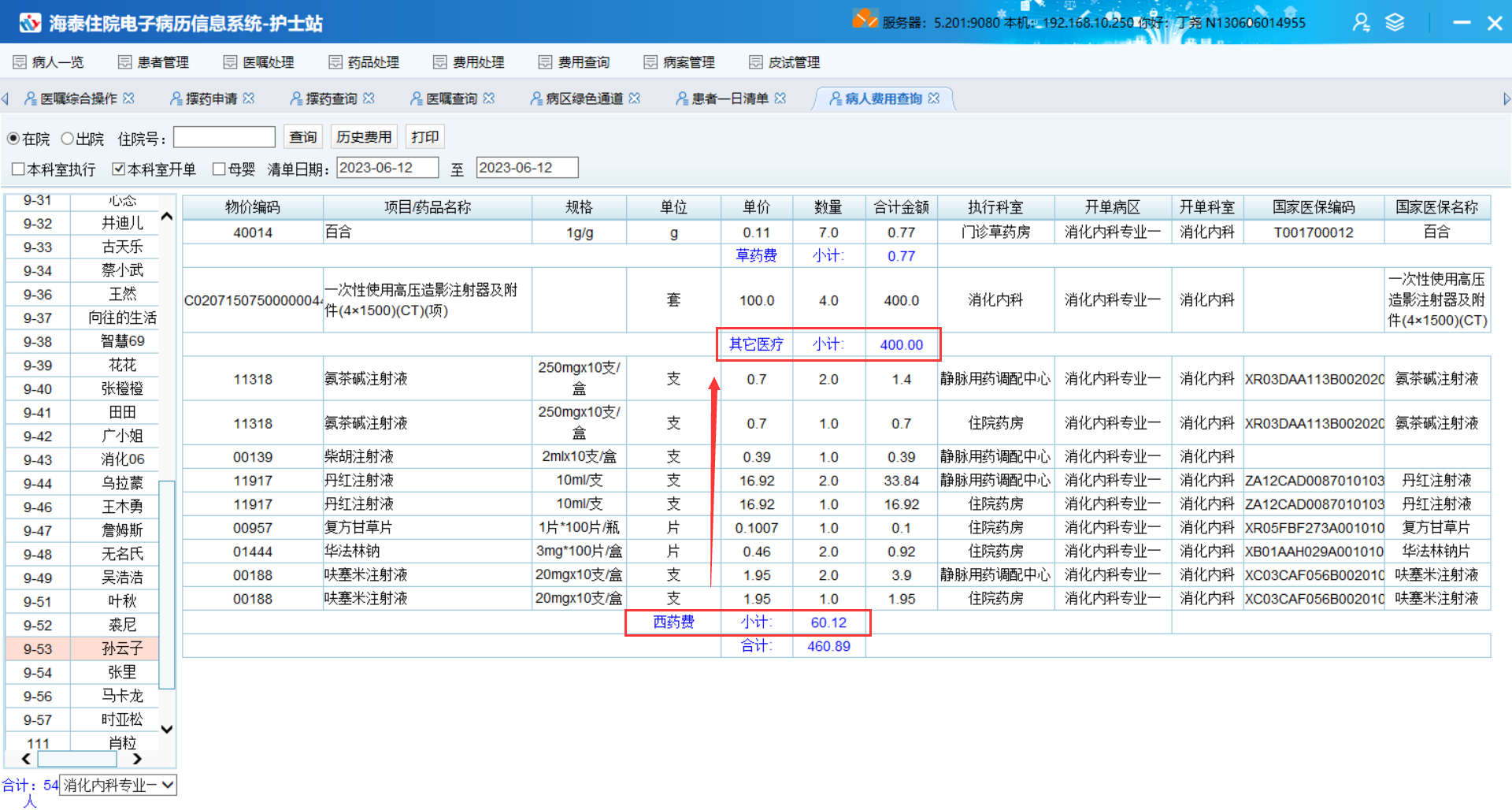1512x810 pixels.
Task: Open the 医嘱处理 menu
Action: [258, 62]
